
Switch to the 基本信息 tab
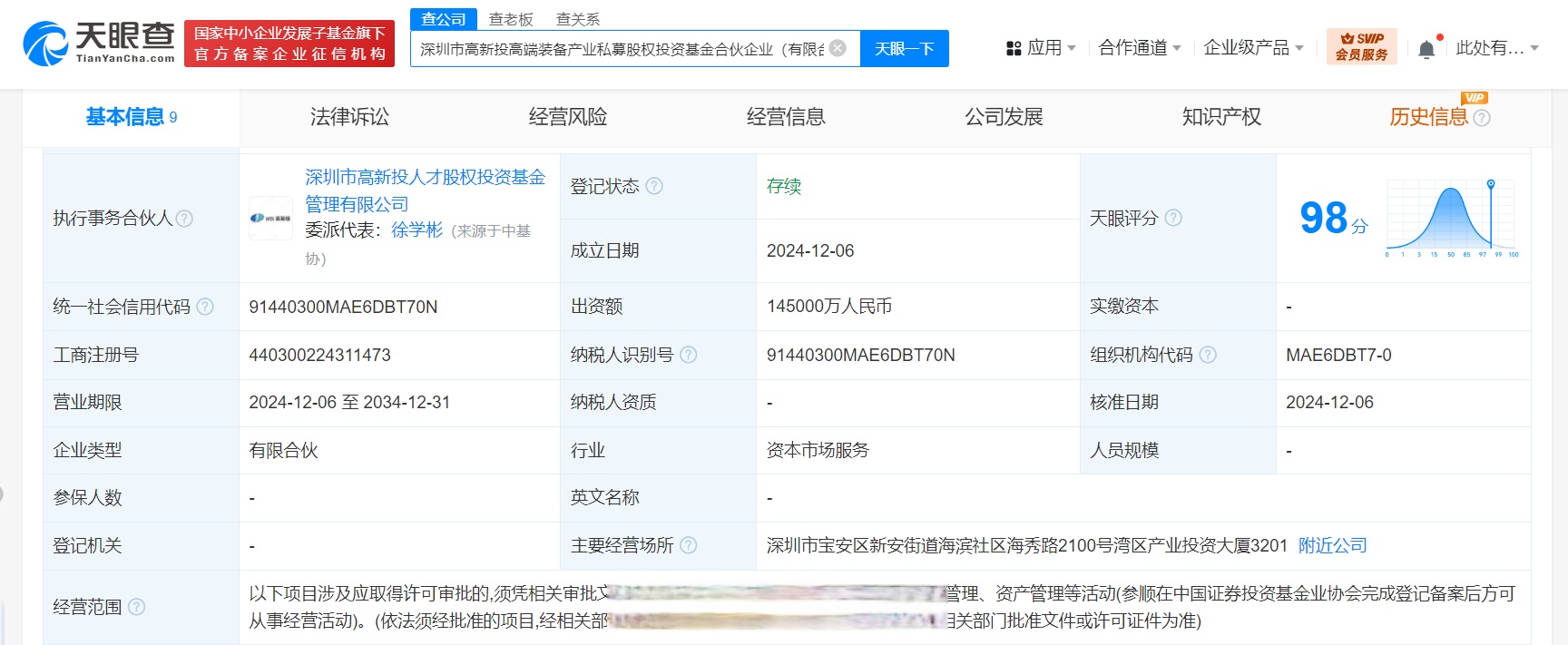[x=131, y=117]
